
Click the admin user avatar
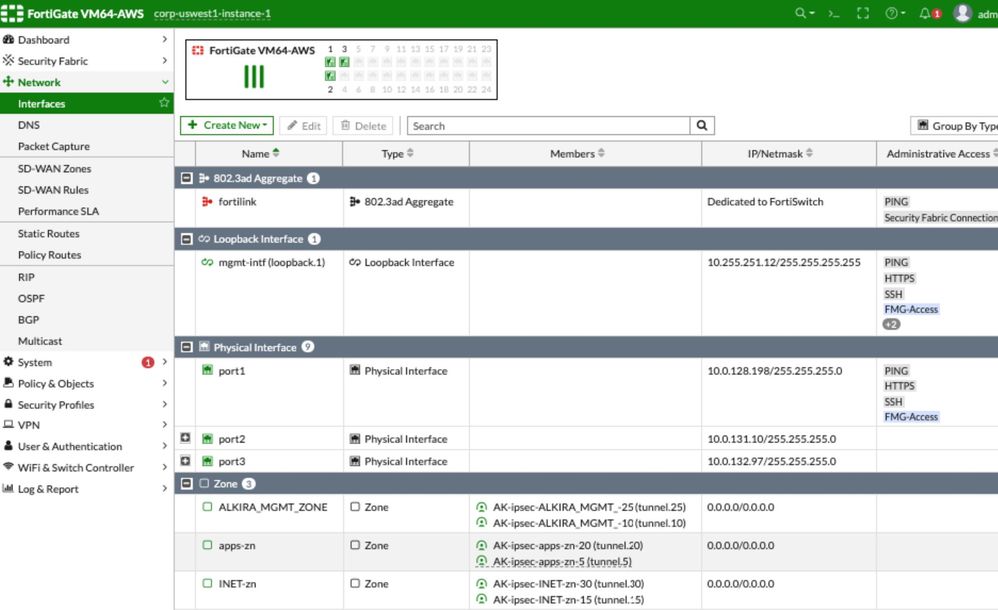point(962,14)
